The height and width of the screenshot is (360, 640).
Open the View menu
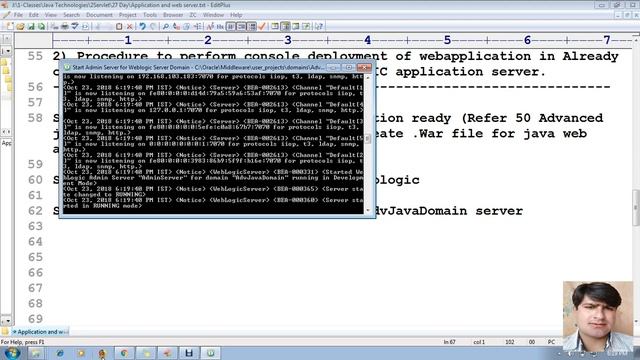[x=51, y=15]
